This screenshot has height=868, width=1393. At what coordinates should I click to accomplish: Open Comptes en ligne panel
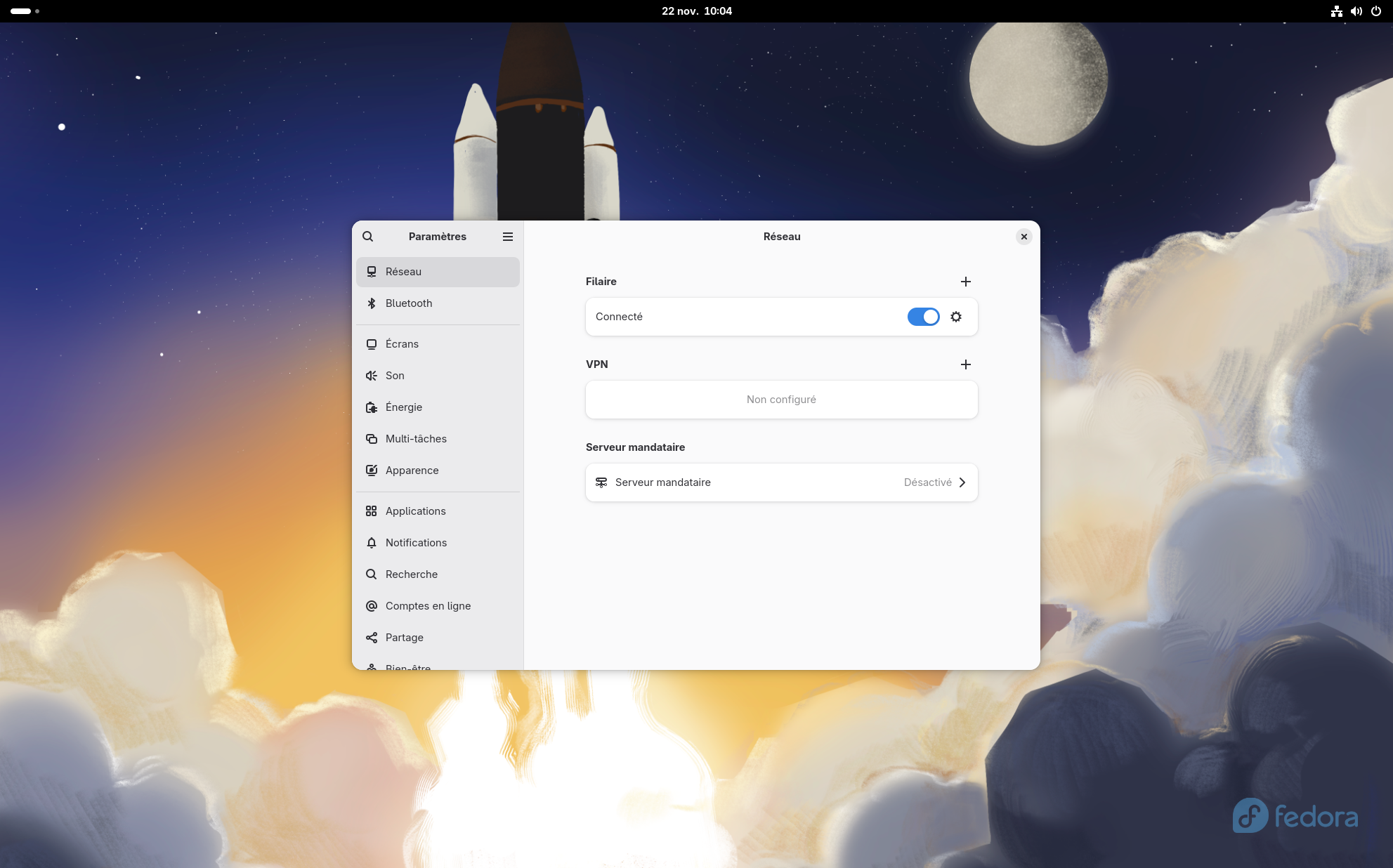[428, 606]
